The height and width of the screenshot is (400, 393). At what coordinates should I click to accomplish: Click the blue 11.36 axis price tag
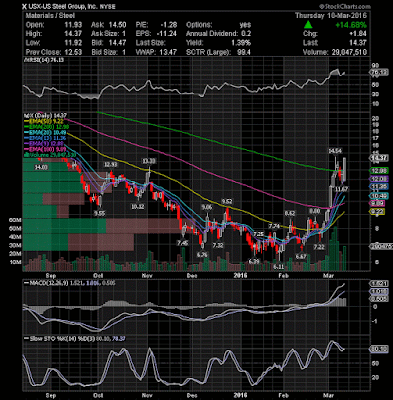pos(379,187)
